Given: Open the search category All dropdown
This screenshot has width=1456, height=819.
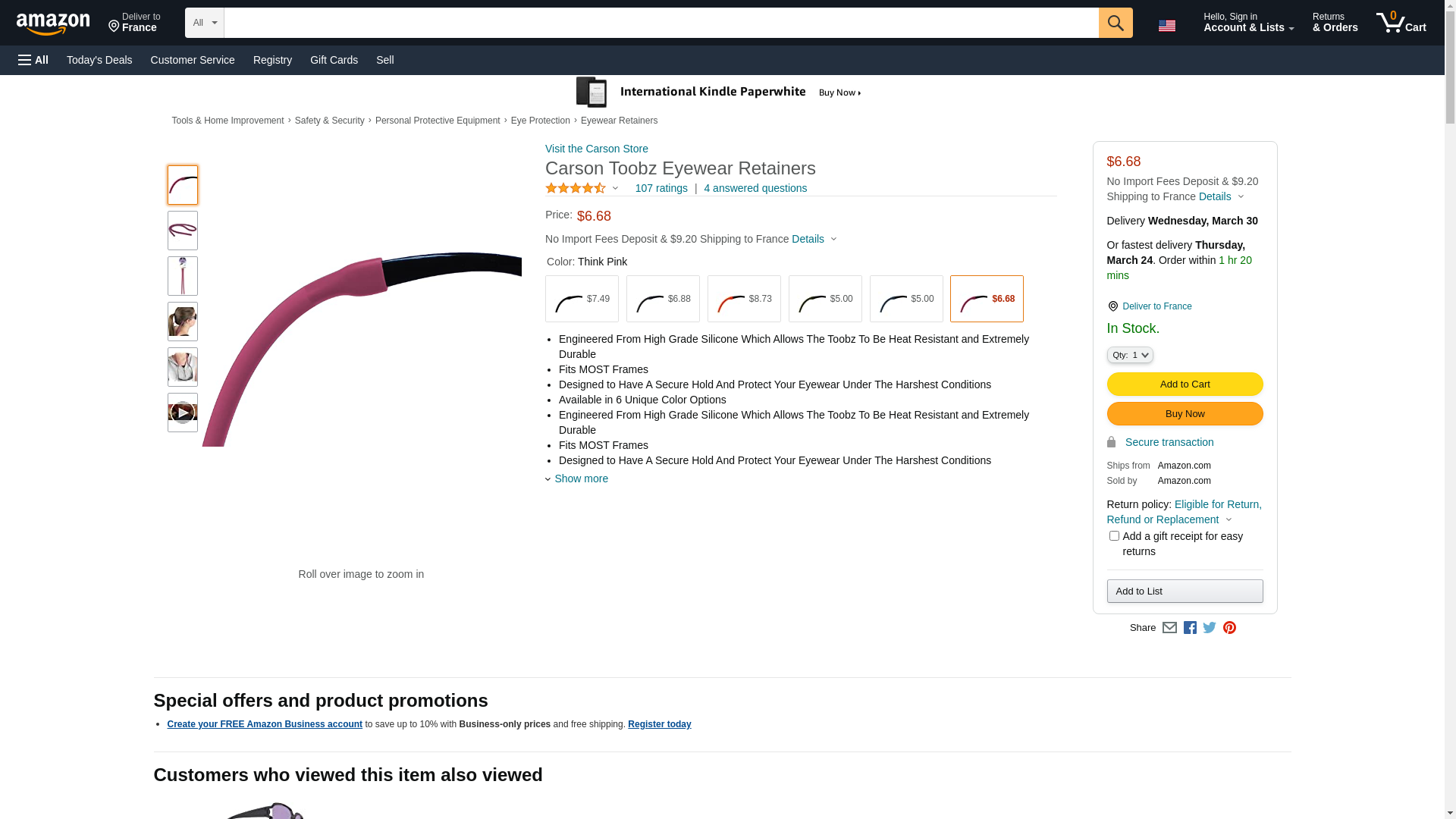Looking at the screenshot, I should click(204, 23).
